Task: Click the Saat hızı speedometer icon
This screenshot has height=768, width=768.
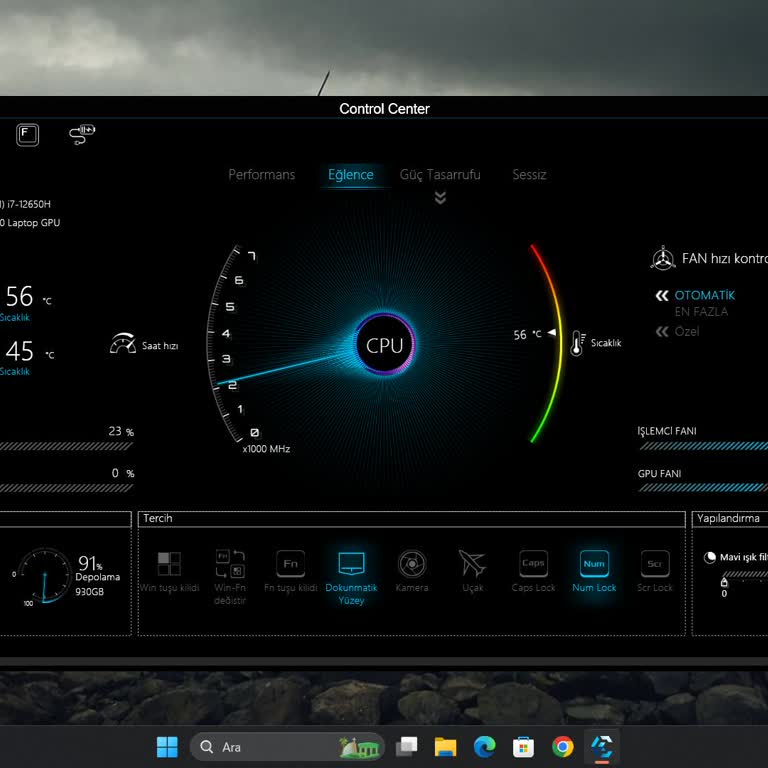Action: click(123, 343)
